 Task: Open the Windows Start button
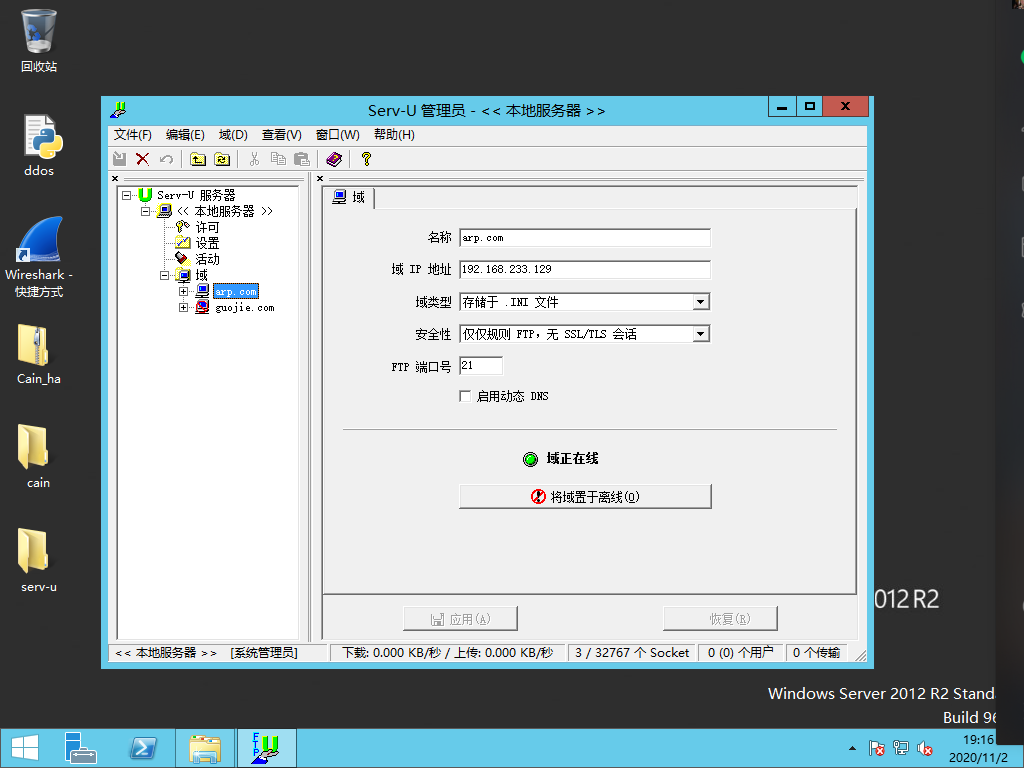tap(25, 748)
